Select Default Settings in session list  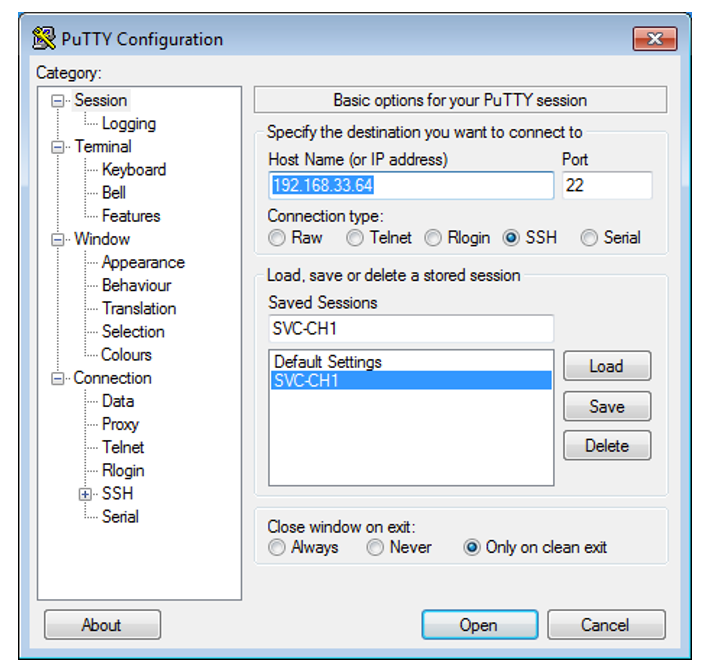[x=411, y=362]
